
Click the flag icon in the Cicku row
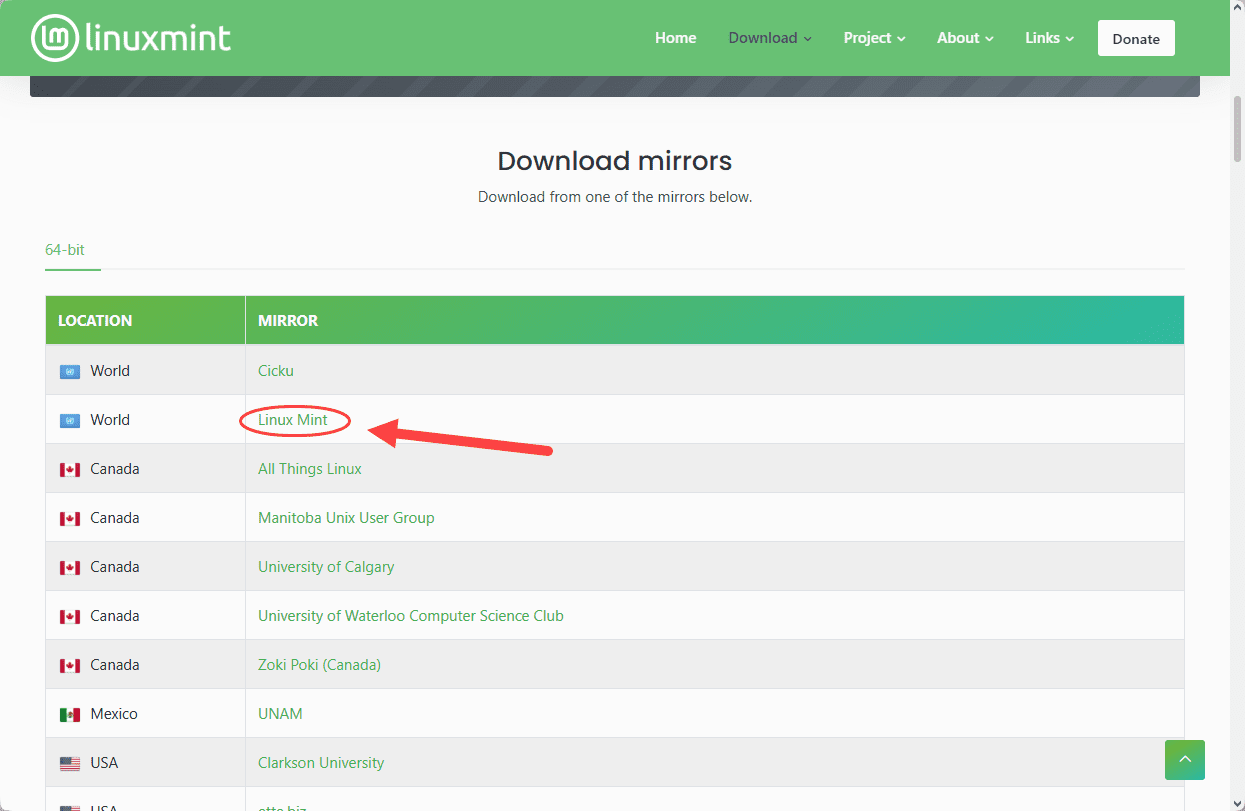[69, 371]
